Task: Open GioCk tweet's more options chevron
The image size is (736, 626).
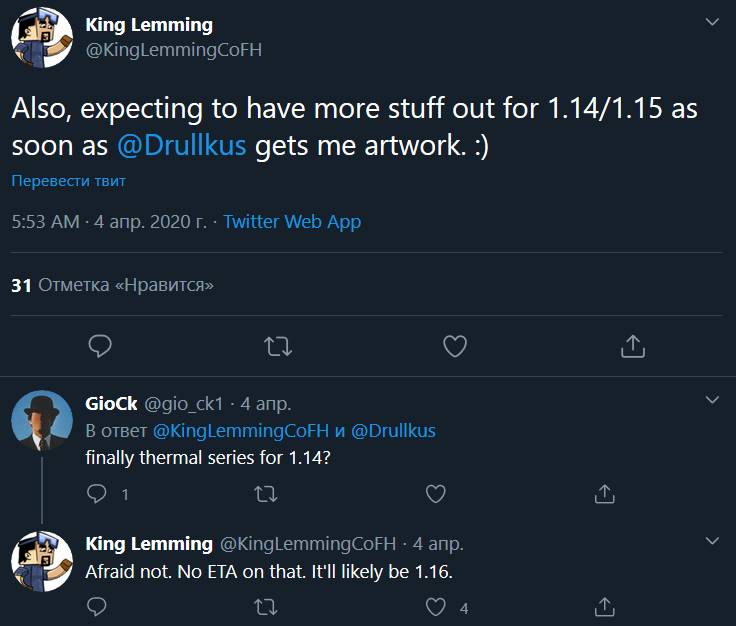Action: 712,400
